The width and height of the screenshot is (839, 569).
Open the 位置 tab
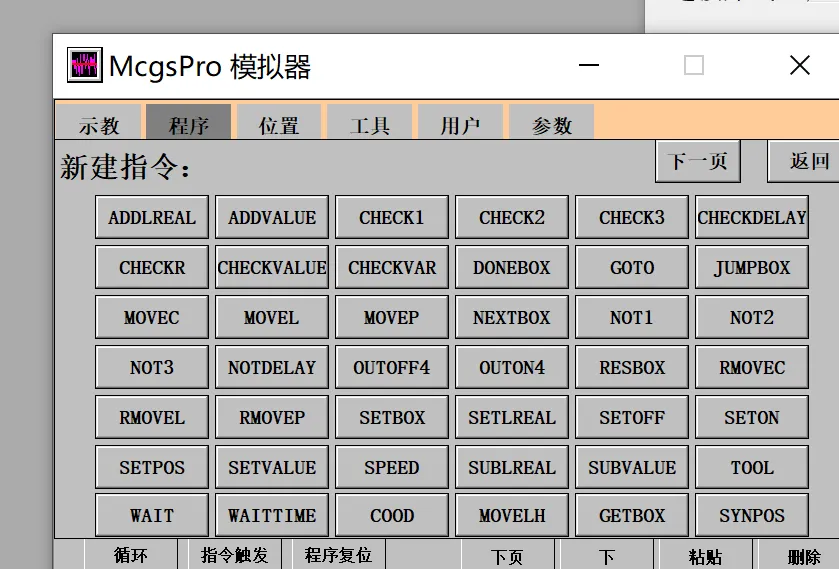(279, 123)
